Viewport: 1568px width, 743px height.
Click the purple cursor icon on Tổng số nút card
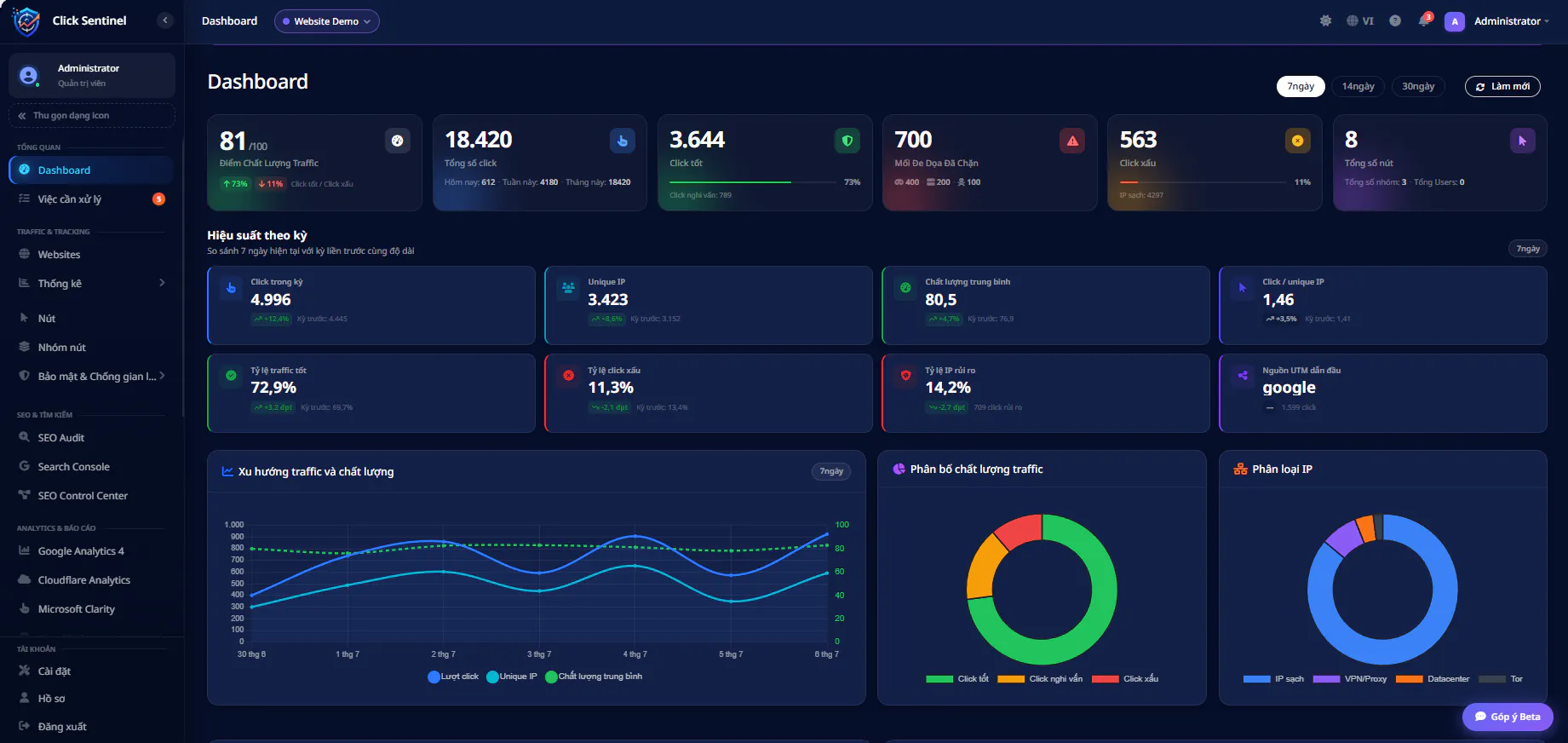tap(1522, 141)
